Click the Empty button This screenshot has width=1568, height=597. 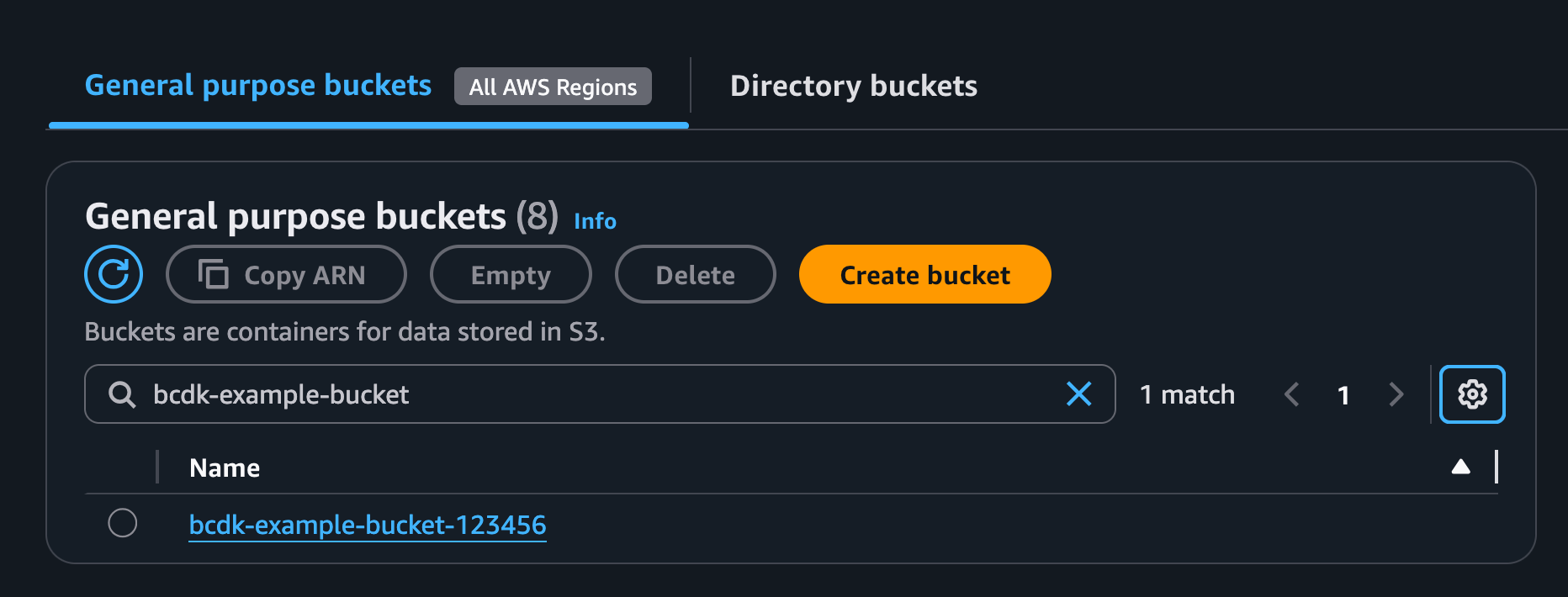[511, 274]
